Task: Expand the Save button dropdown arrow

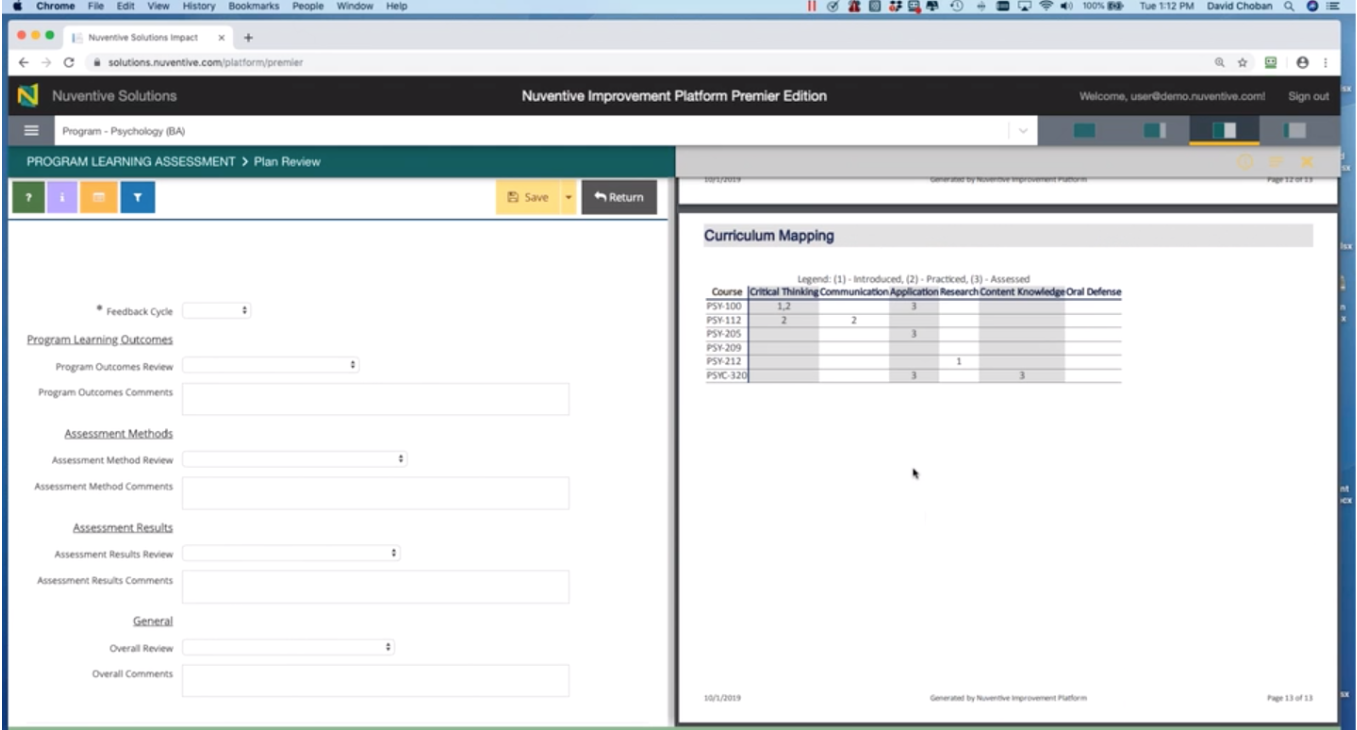Action: (568, 197)
